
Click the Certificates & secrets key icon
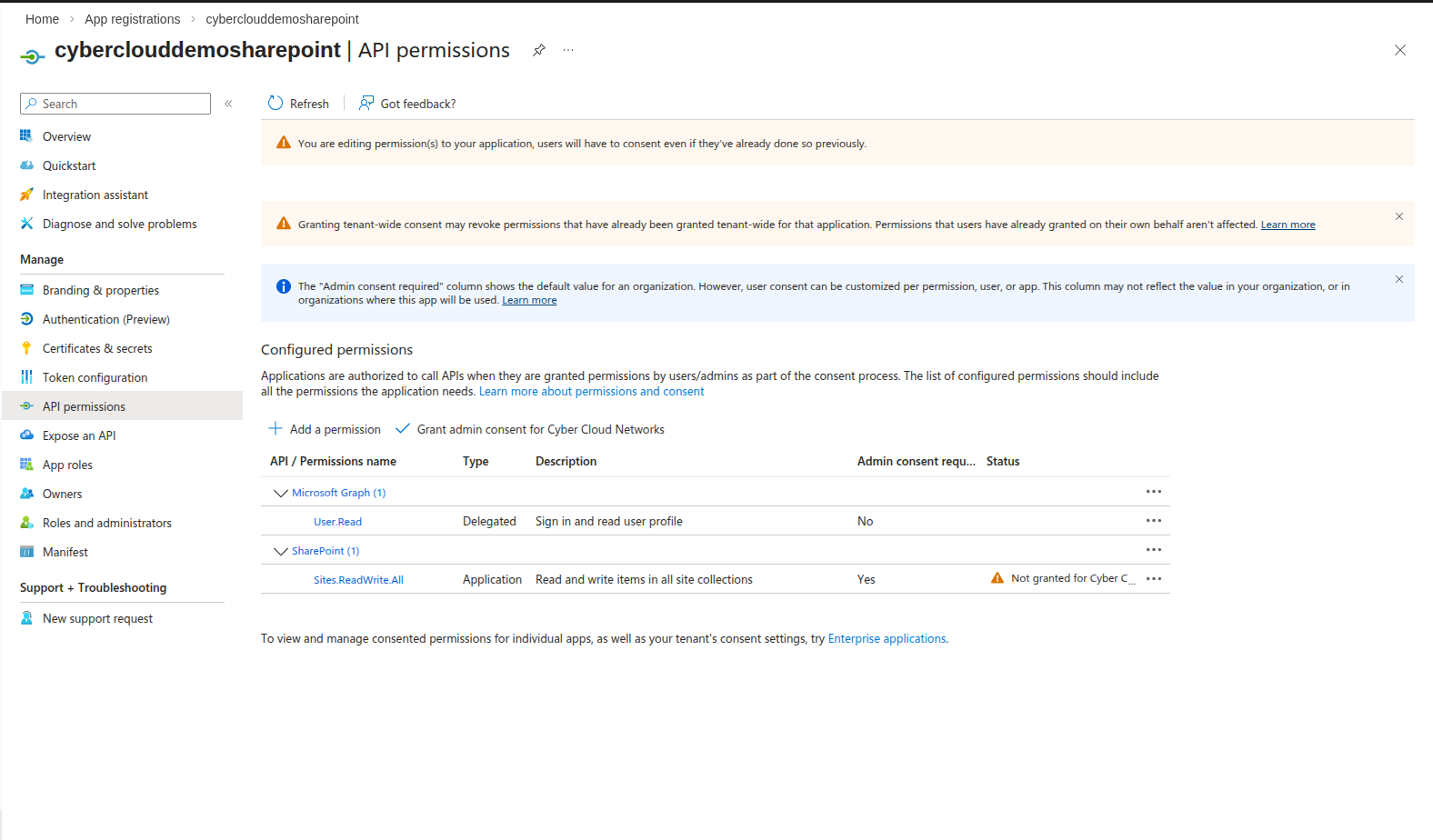click(26, 348)
